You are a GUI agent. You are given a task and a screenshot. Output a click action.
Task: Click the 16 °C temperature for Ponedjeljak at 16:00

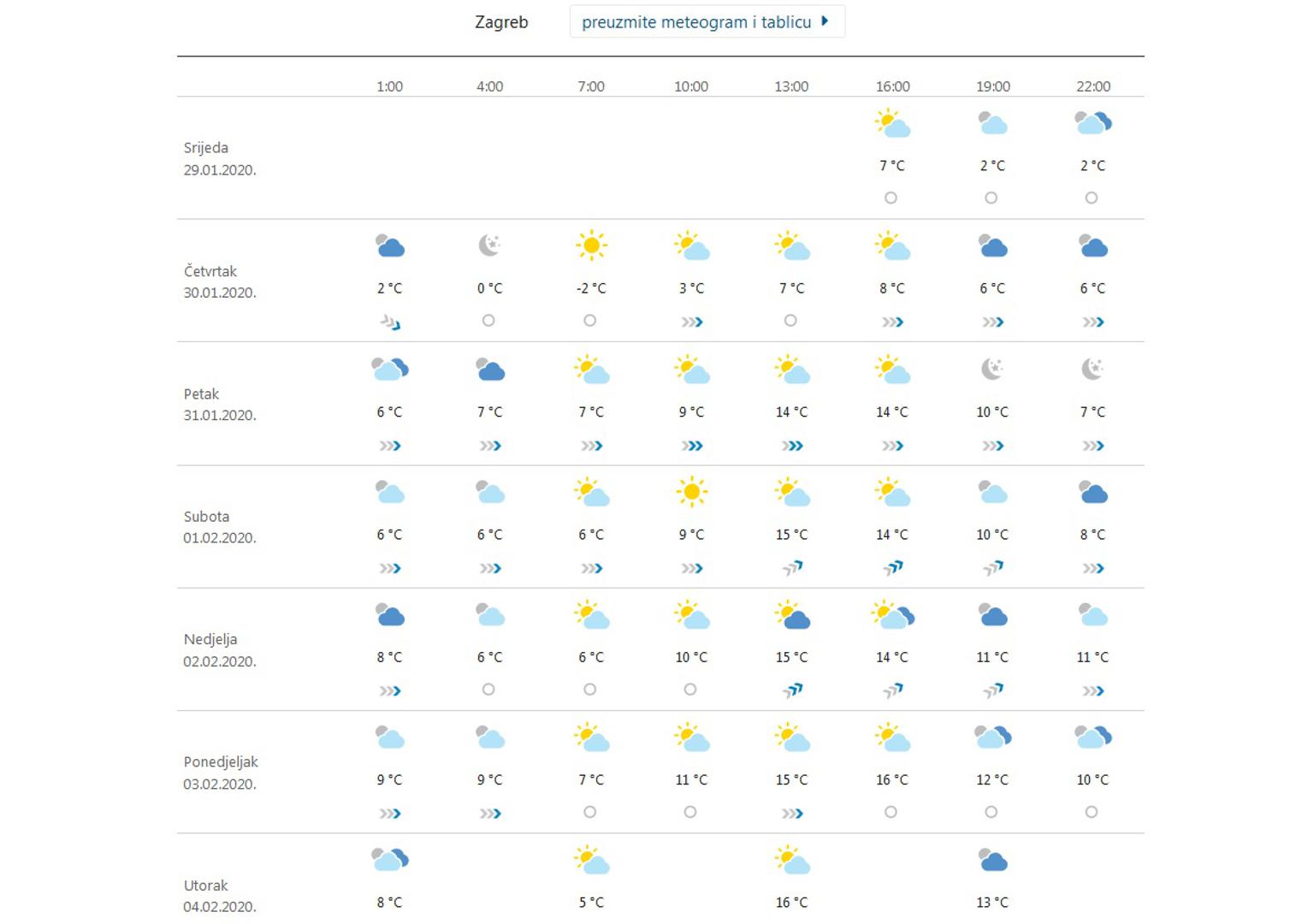click(891, 780)
